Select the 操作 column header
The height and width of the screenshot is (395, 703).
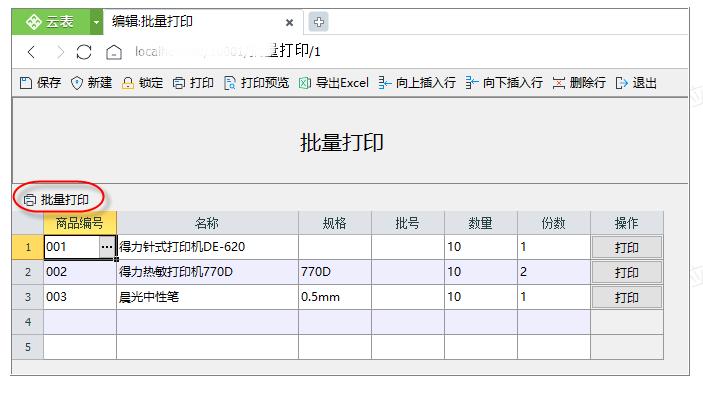pos(627,223)
